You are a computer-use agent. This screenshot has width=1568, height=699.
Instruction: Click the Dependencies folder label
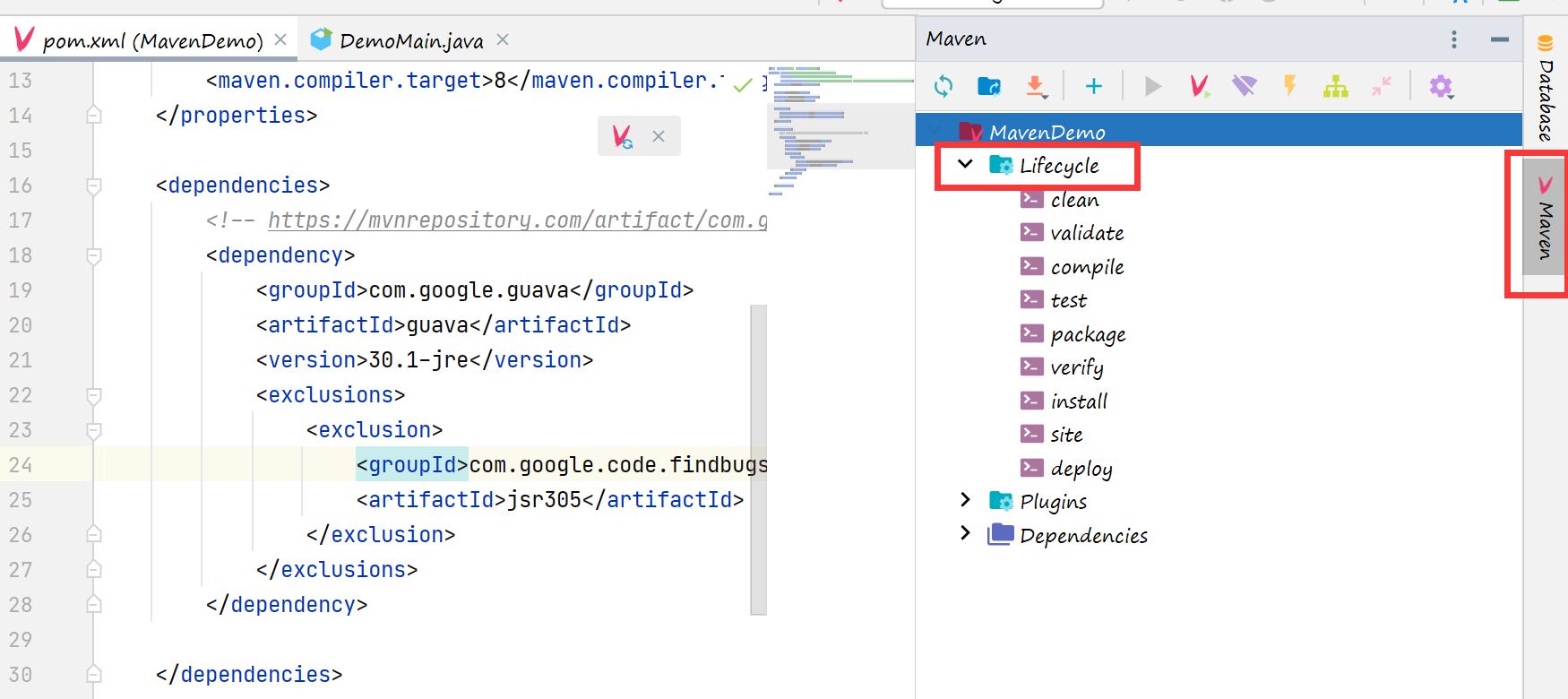pyautogui.click(x=1083, y=536)
